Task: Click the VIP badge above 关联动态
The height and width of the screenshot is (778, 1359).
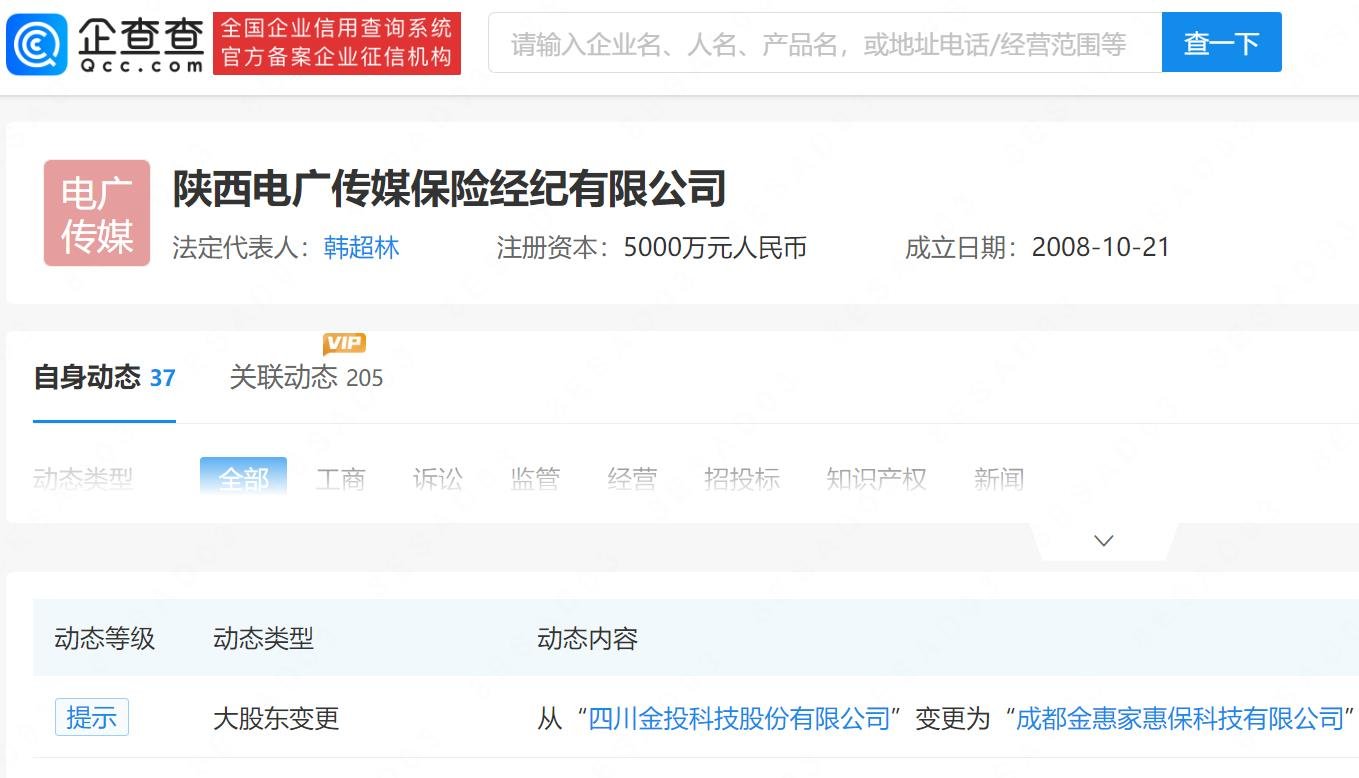Action: (x=344, y=344)
